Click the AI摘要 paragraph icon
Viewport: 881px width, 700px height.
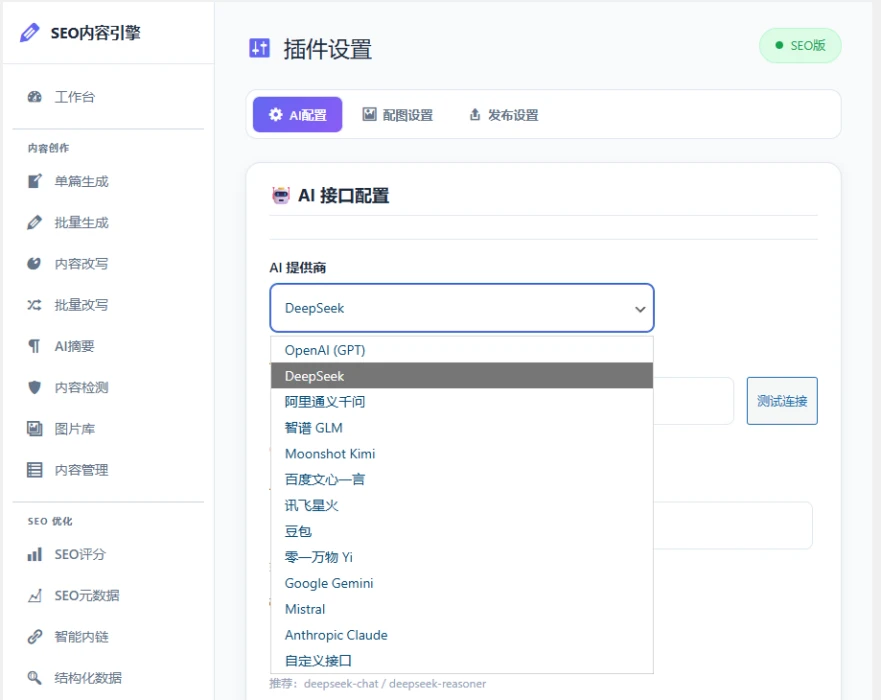click(x=34, y=346)
